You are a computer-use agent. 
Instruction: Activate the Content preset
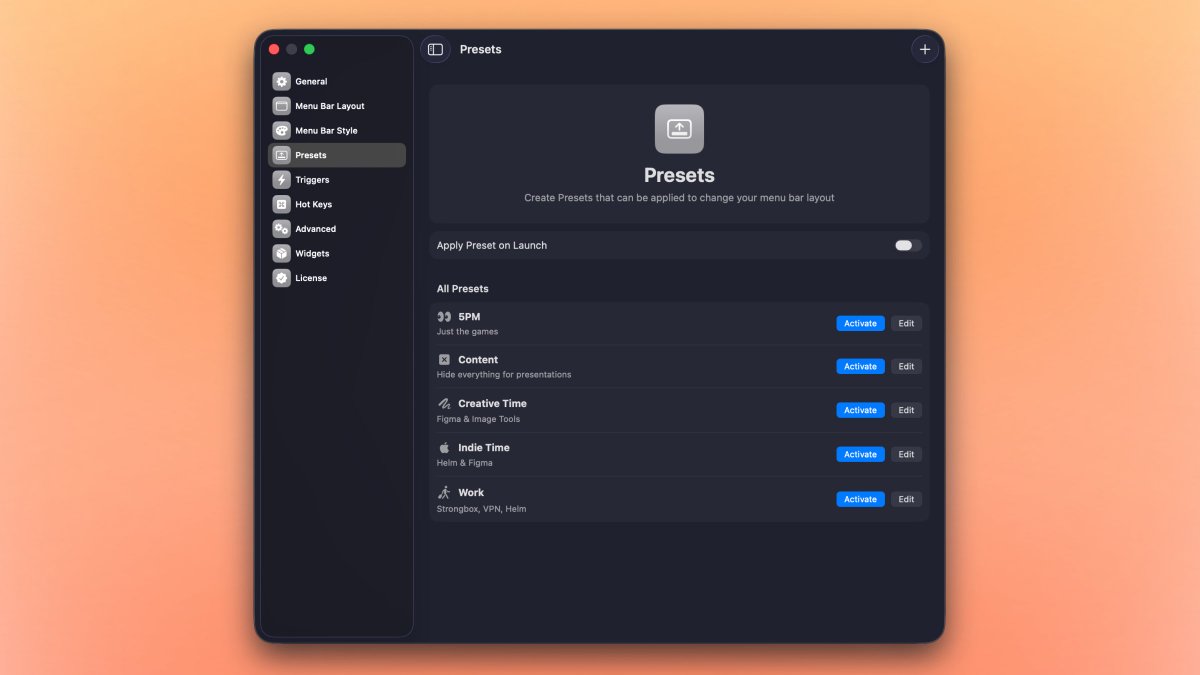click(x=860, y=366)
